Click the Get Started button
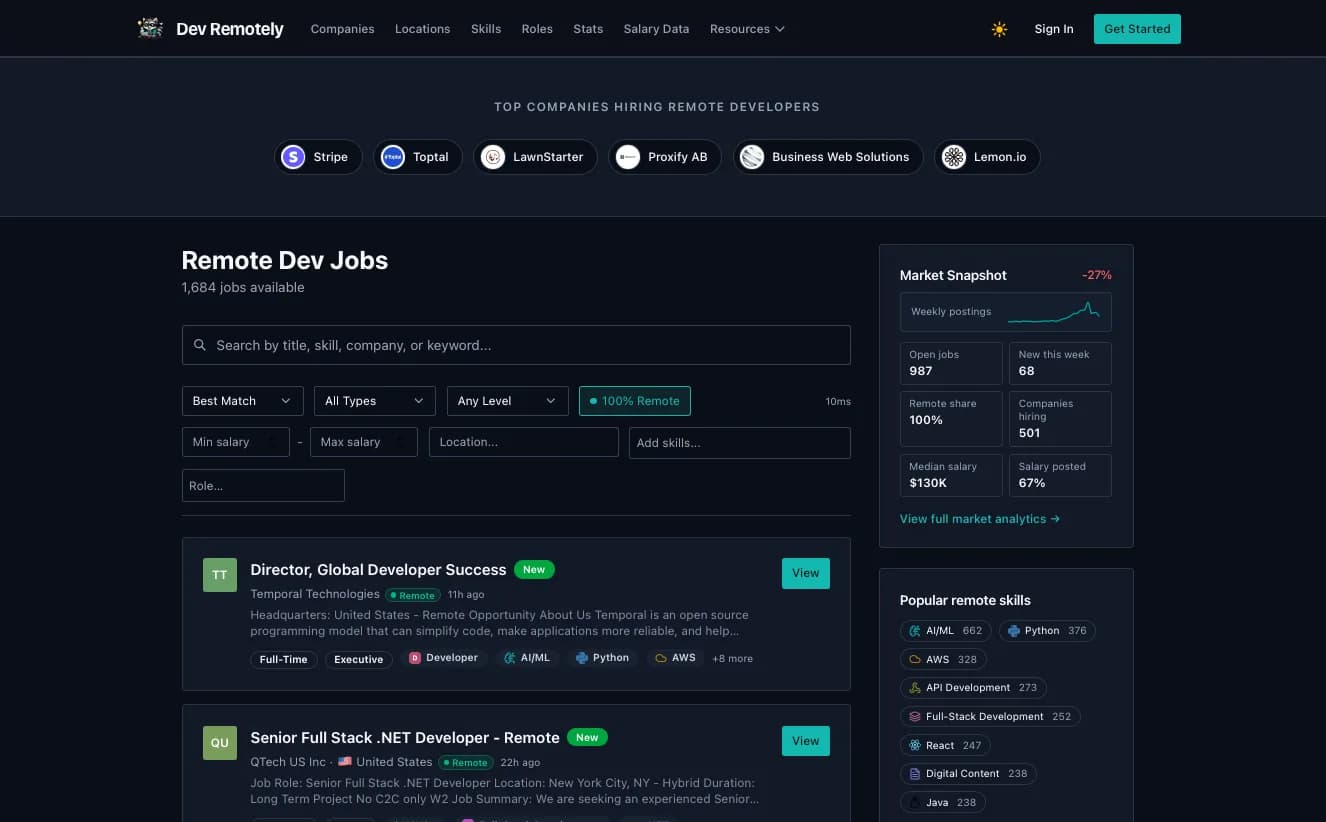The image size is (1326, 822). 1137,29
